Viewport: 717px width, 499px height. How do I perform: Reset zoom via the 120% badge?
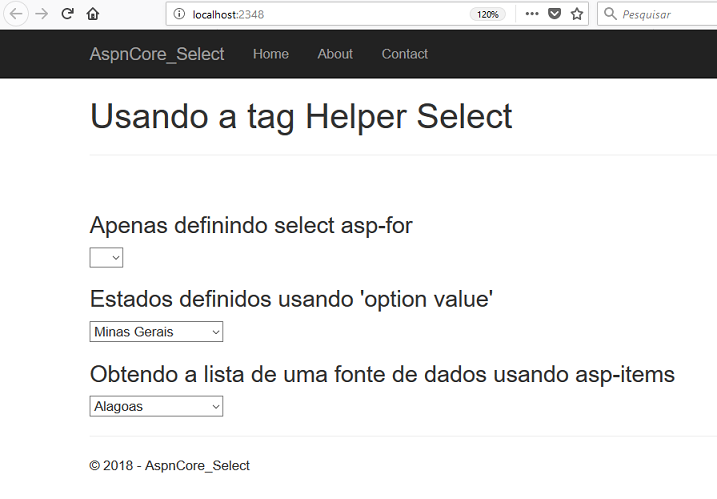click(x=487, y=15)
